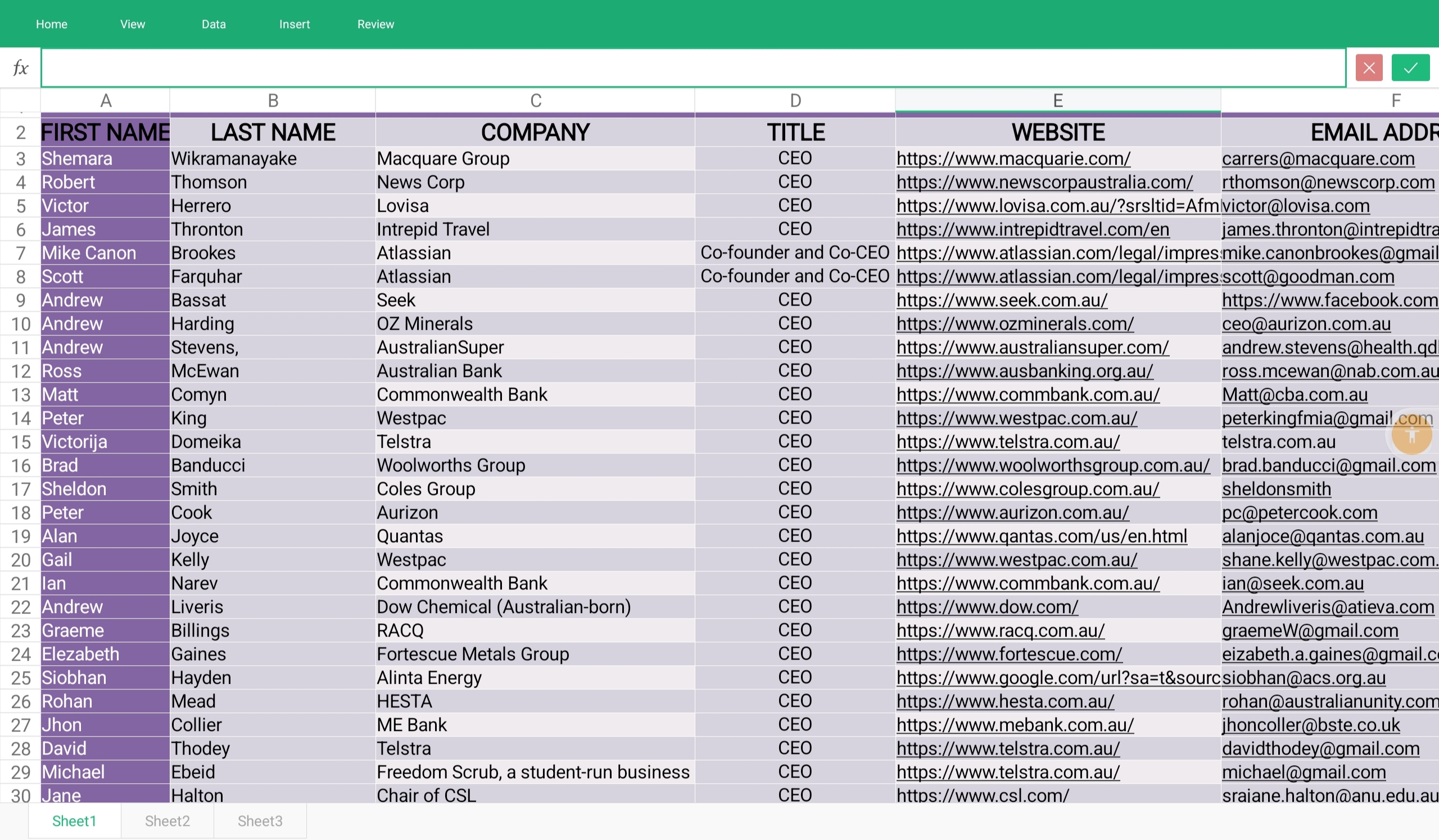
Task: Select the Fortescue Metals Group cell
Action: (x=535, y=654)
